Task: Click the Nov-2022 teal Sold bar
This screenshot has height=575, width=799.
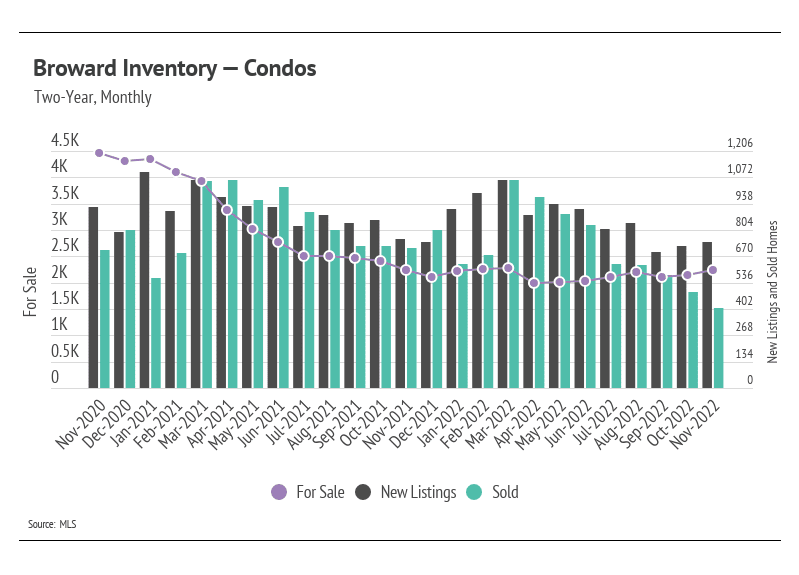Action: pyautogui.click(x=718, y=348)
